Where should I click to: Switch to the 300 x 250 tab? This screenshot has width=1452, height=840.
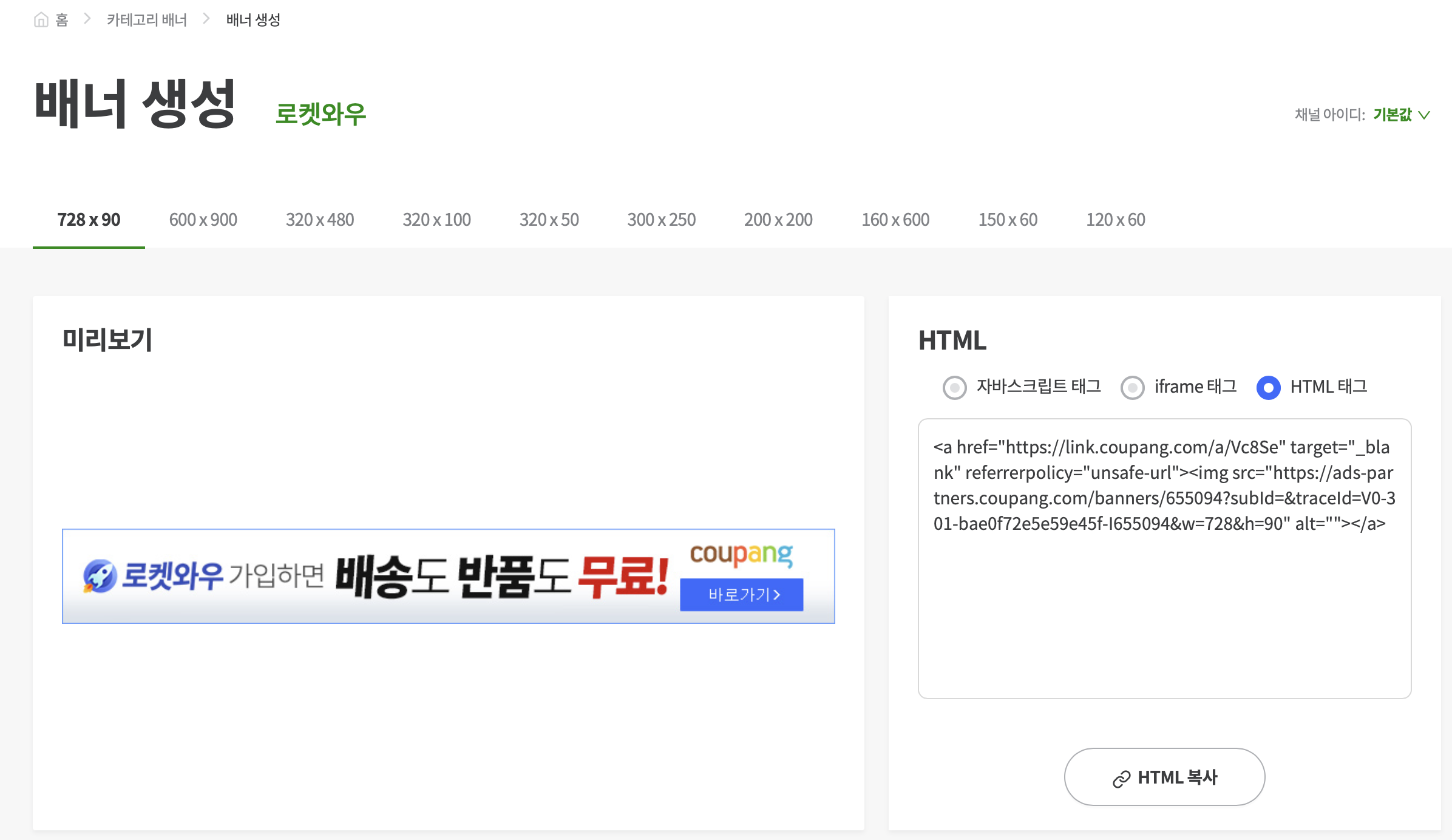tap(661, 220)
